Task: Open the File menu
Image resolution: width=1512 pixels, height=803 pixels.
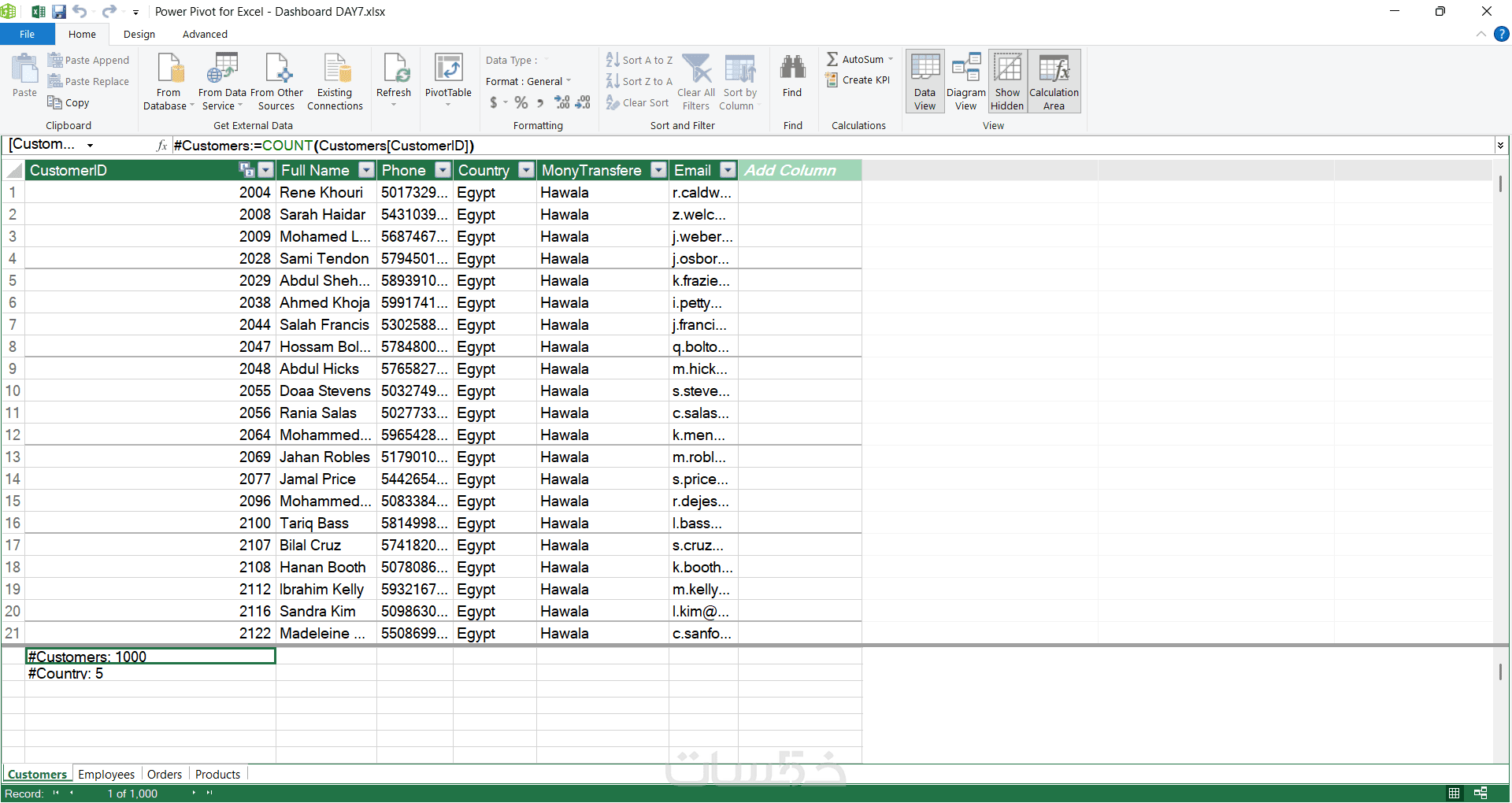Action: coord(28,34)
